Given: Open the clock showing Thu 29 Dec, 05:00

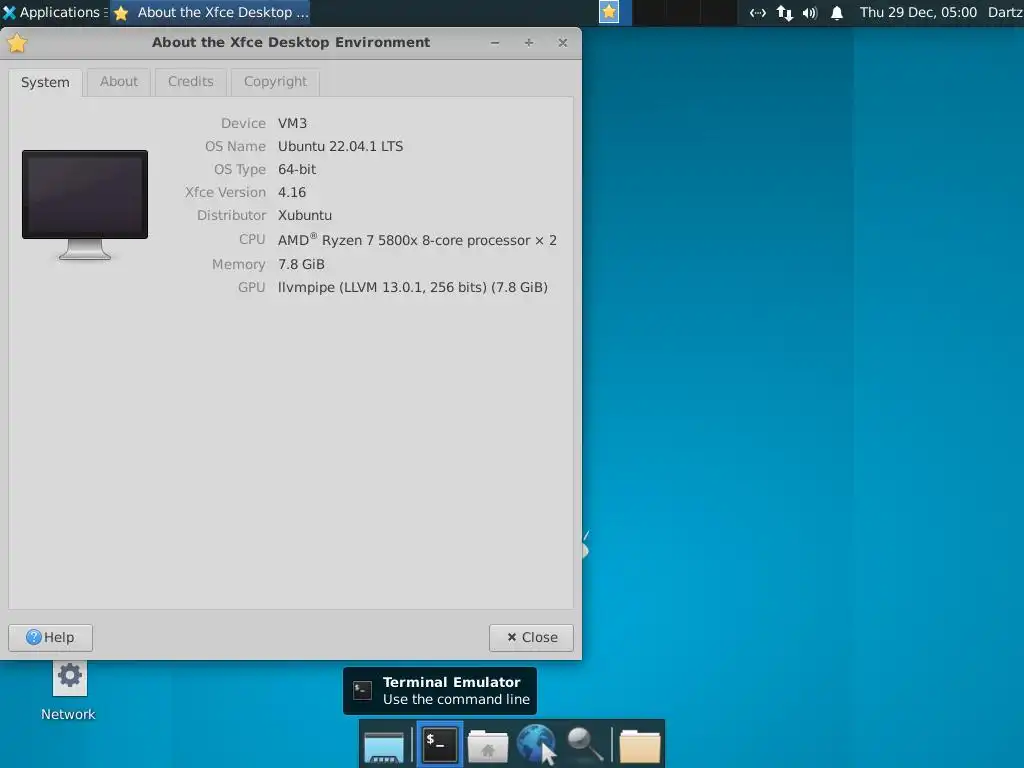Looking at the screenshot, I should [918, 12].
